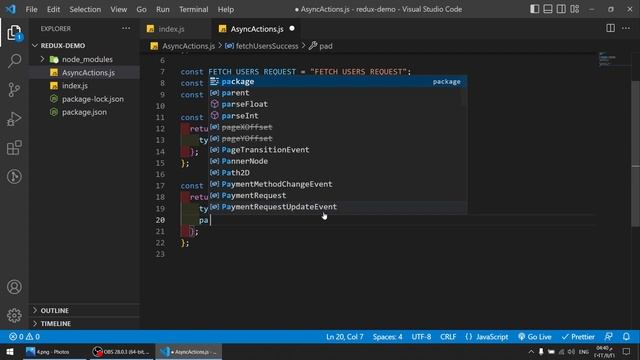640x360 pixels.
Task: Click the Go Live status bar button
Action: 535,337
